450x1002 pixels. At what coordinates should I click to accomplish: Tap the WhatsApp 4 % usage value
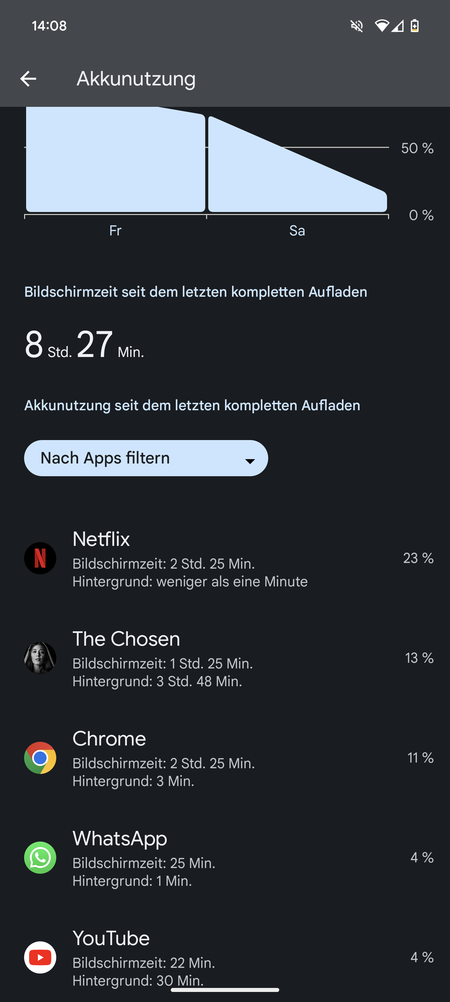click(422, 858)
